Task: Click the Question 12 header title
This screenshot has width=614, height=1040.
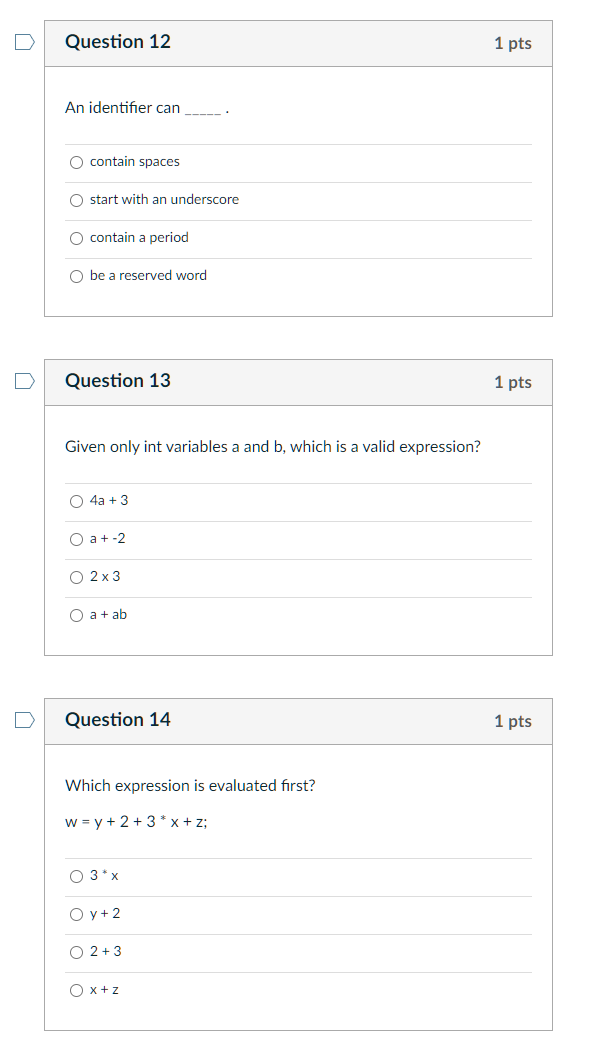Action: 117,42
